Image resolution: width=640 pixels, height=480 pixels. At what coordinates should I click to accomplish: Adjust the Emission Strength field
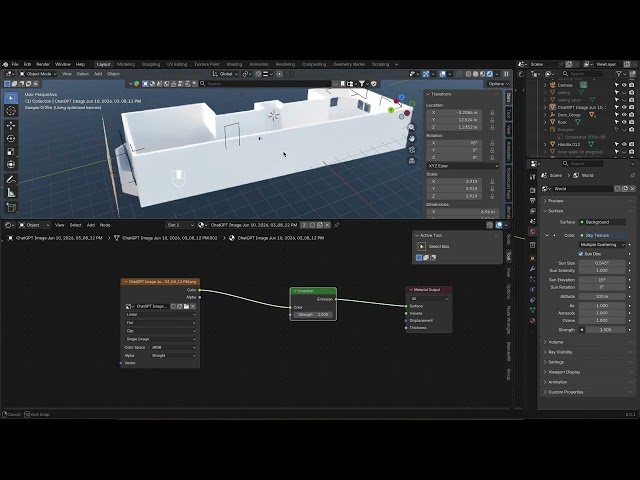tap(313, 315)
